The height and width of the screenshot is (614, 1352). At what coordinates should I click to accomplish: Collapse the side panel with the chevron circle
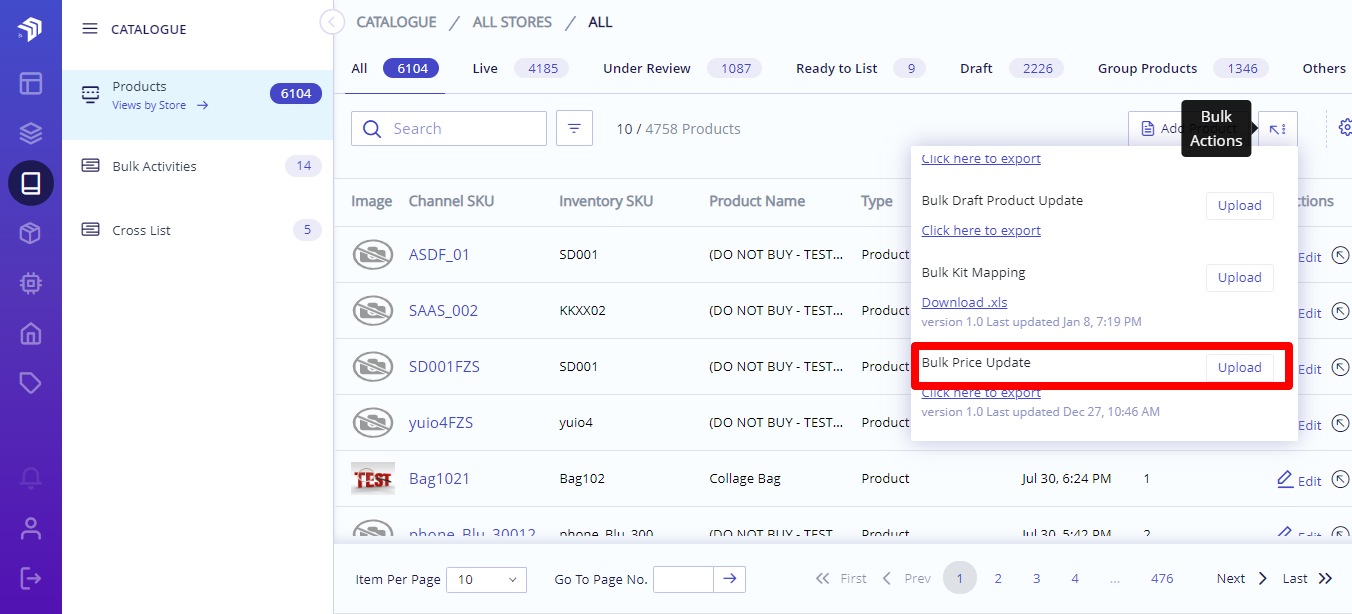tap(332, 22)
